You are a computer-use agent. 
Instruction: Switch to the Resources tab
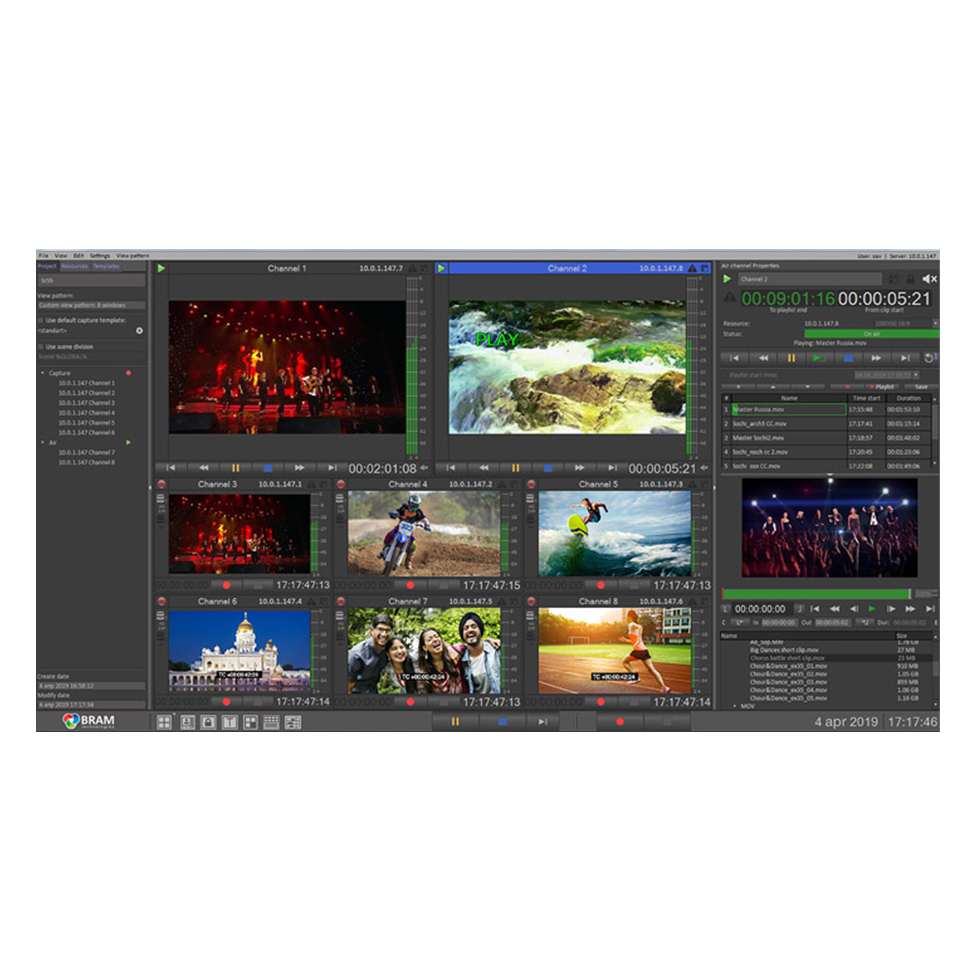pyautogui.click(x=75, y=266)
